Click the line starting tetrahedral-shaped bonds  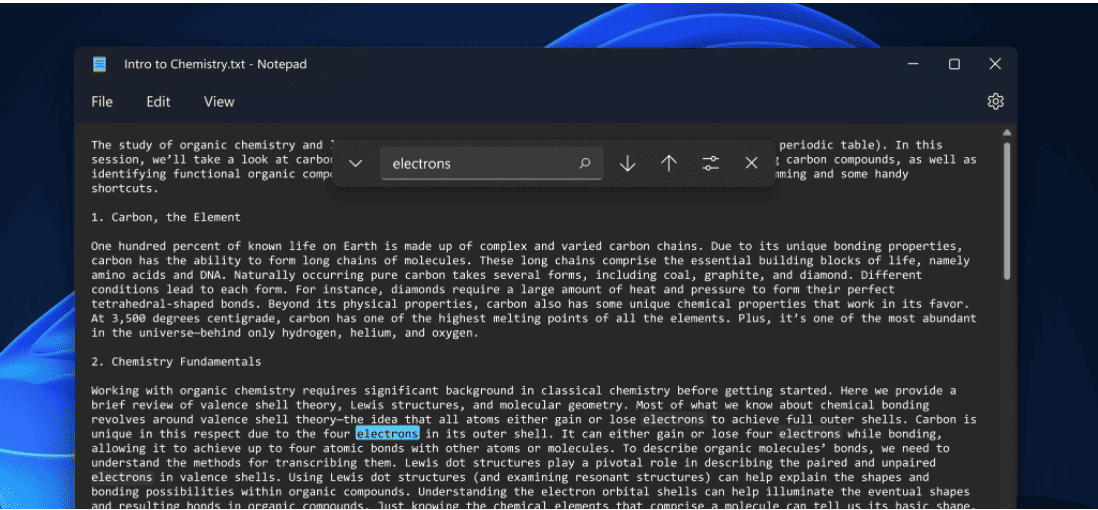pyautogui.click(x=531, y=304)
